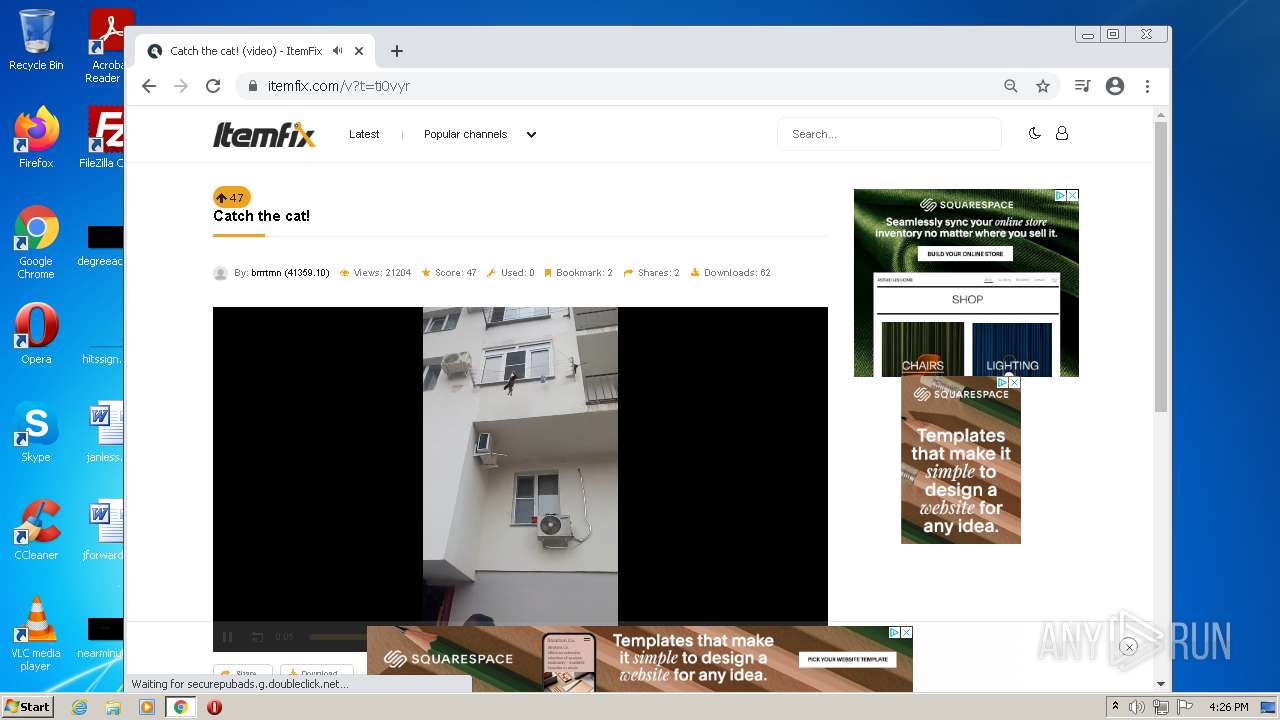The height and width of the screenshot is (720, 1280).
Task: Open Skype desktop shortcut
Action: pos(36,431)
